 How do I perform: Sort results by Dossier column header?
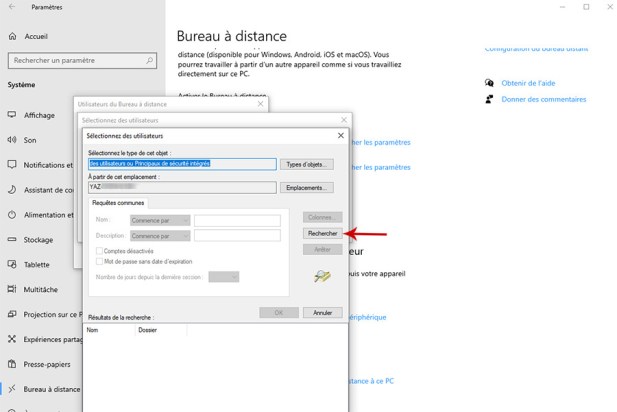point(161,330)
